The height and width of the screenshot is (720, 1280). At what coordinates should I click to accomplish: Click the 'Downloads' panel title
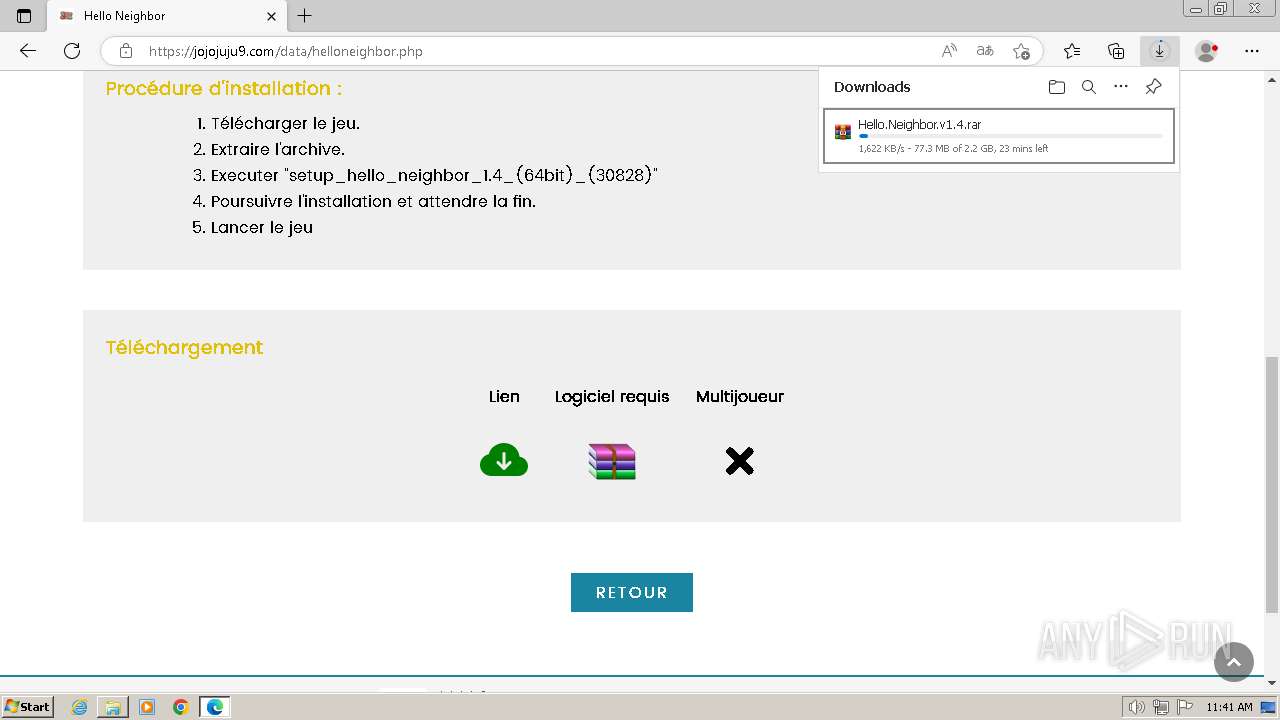pyautogui.click(x=872, y=87)
